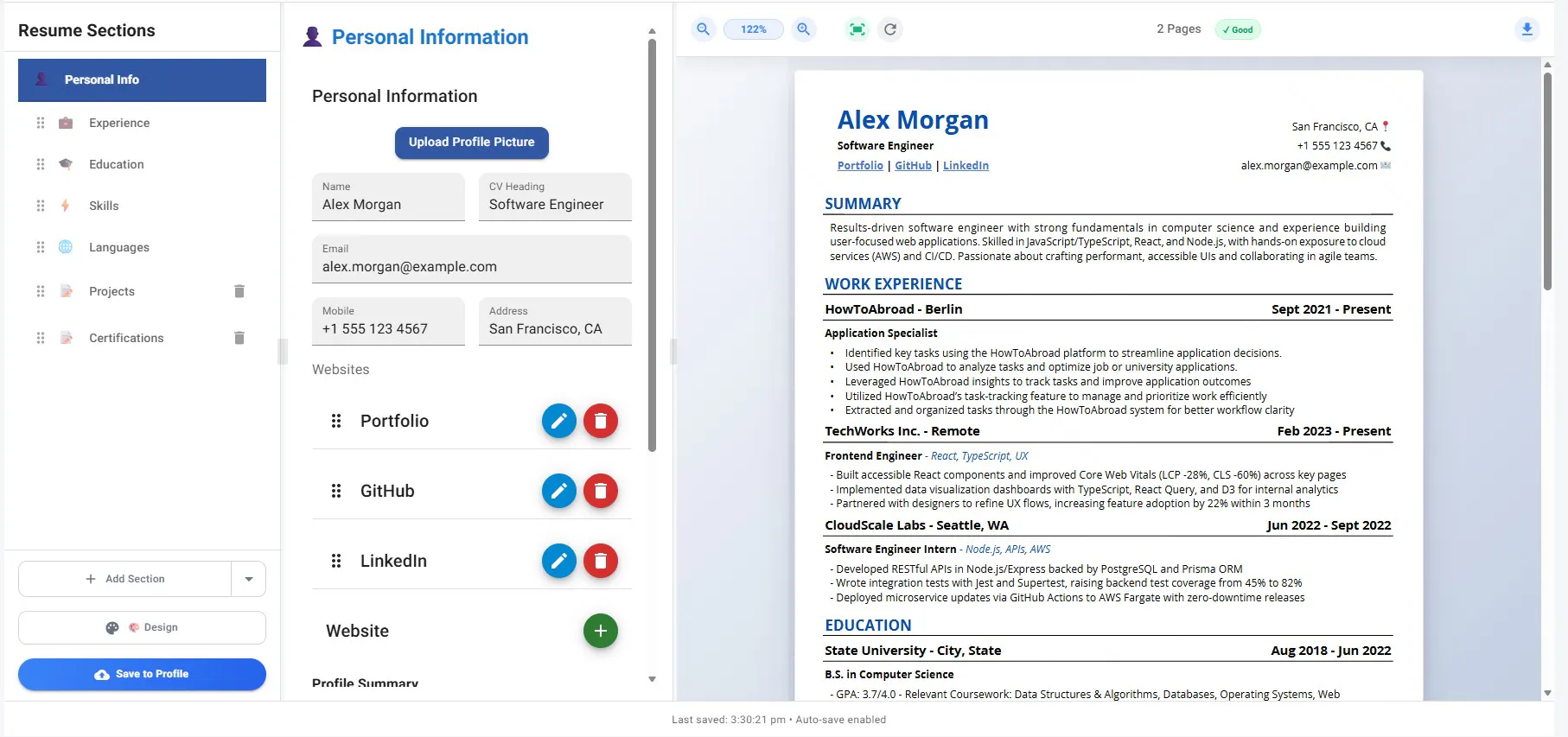
Task: Click the zoom in magnifier icon
Action: [804, 29]
